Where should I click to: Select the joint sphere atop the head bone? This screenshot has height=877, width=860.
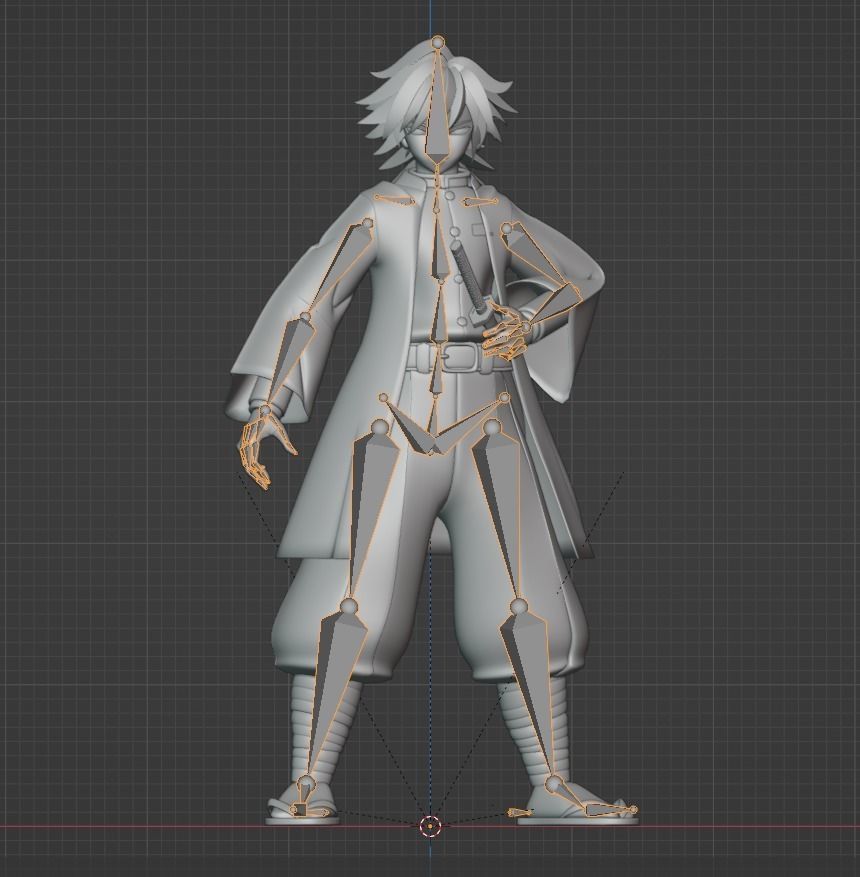point(438,42)
